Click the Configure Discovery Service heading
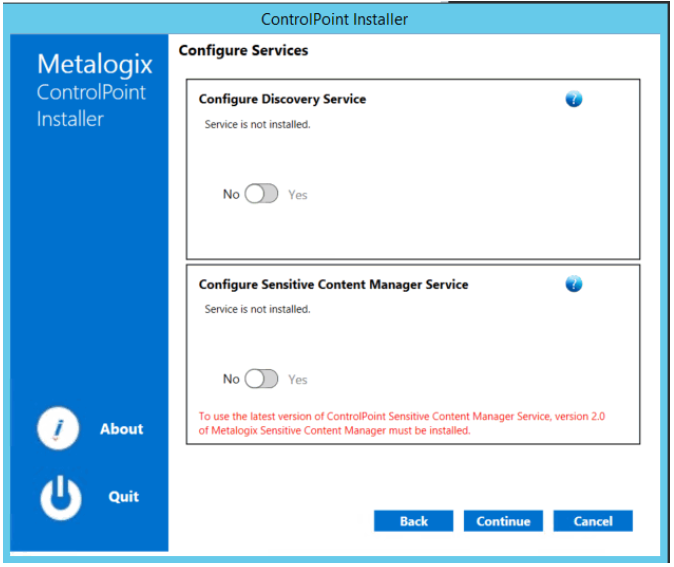This screenshot has height=567, width=674. (x=282, y=99)
